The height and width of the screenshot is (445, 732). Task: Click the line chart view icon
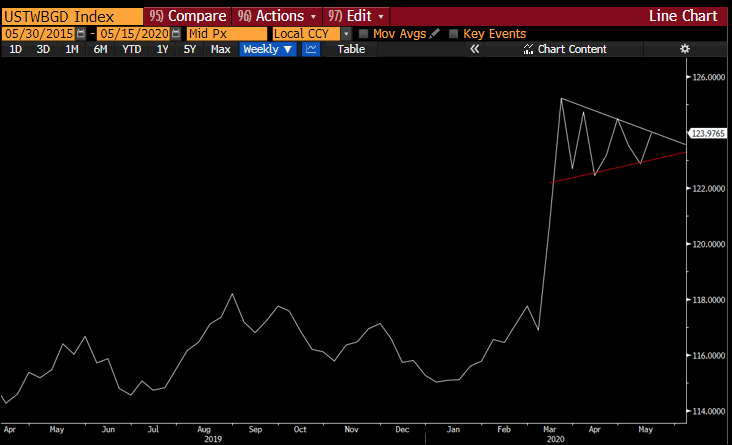click(311, 49)
